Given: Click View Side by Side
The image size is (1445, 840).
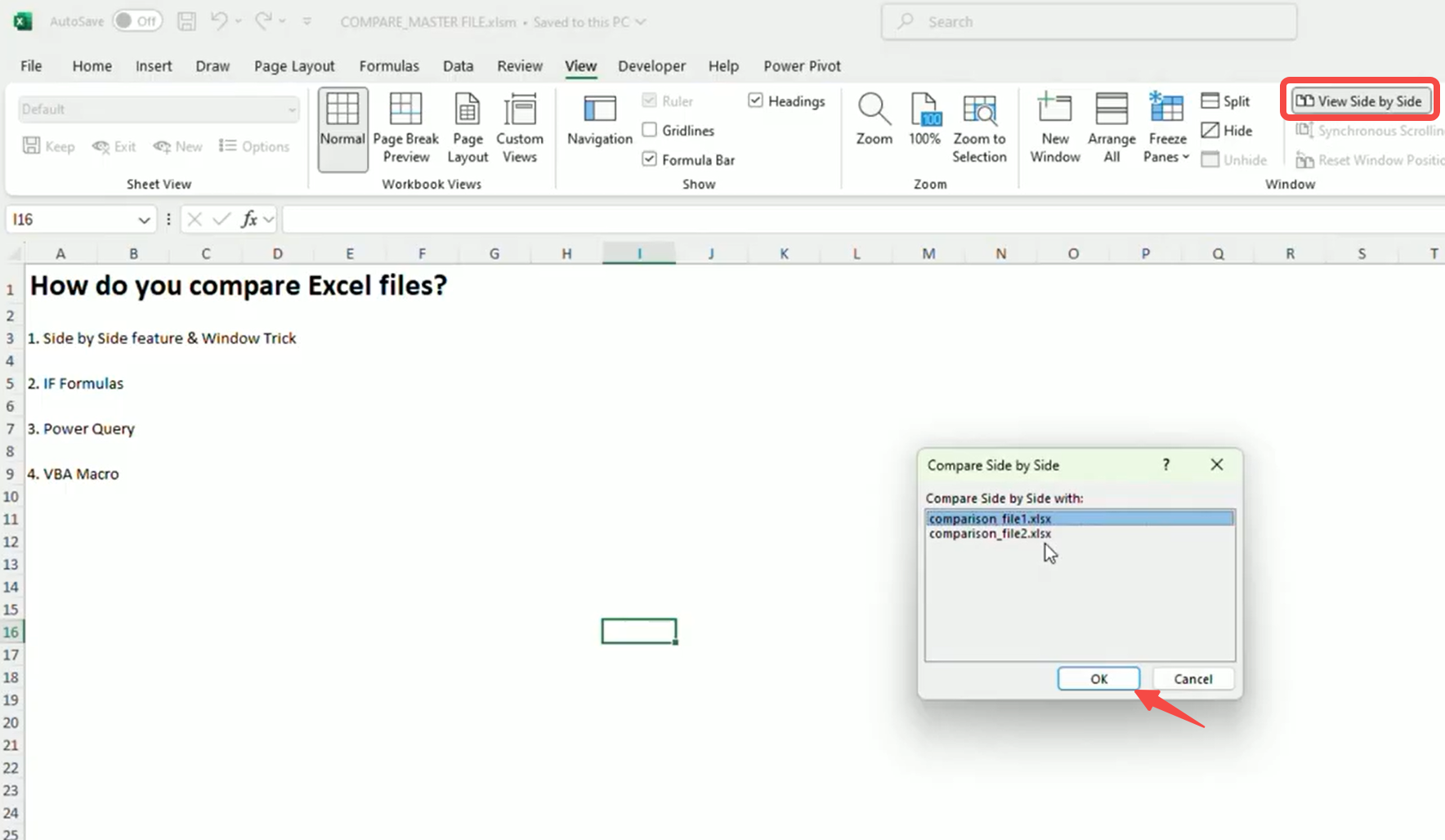Looking at the screenshot, I should 1360,101.
